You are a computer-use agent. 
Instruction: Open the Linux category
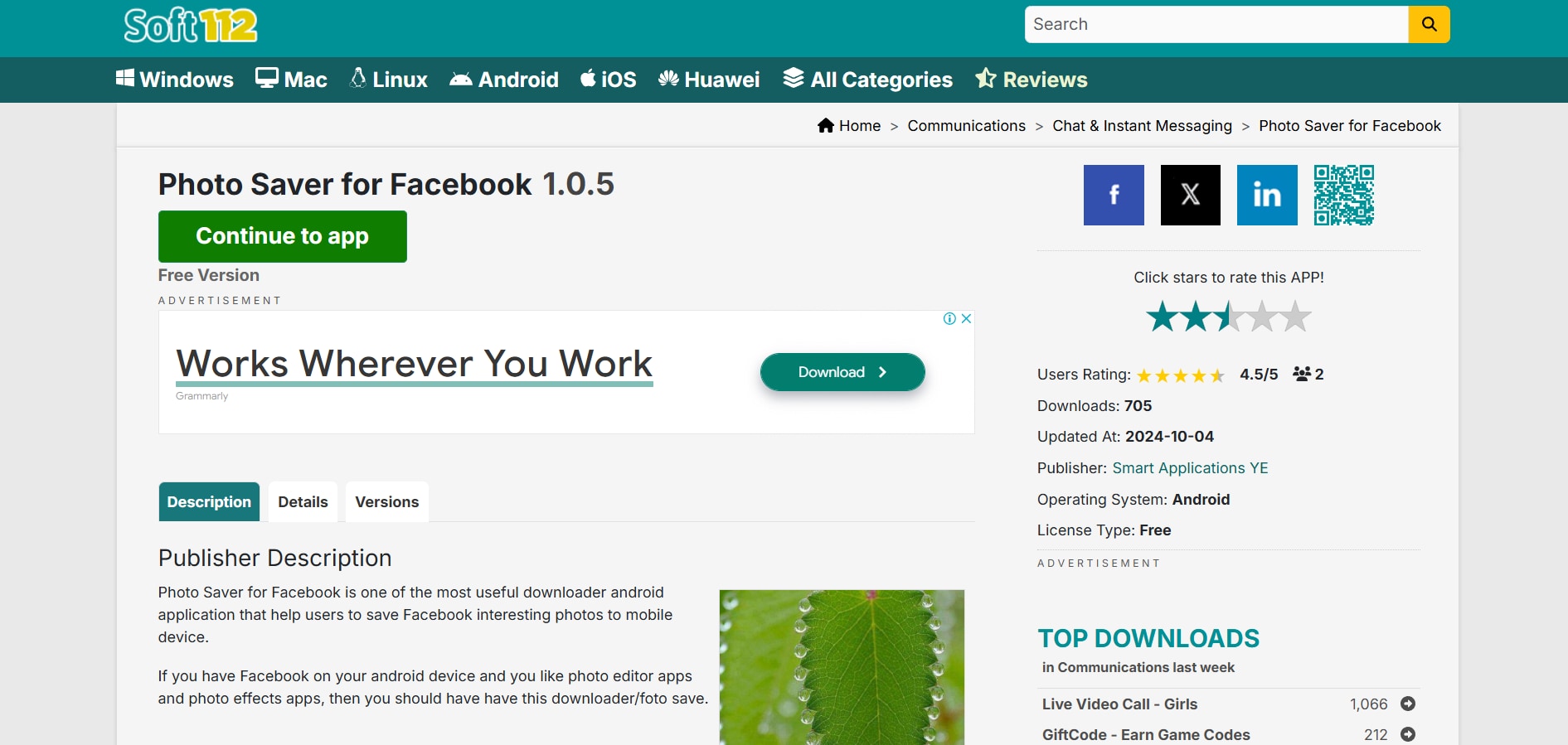(389, 80)
